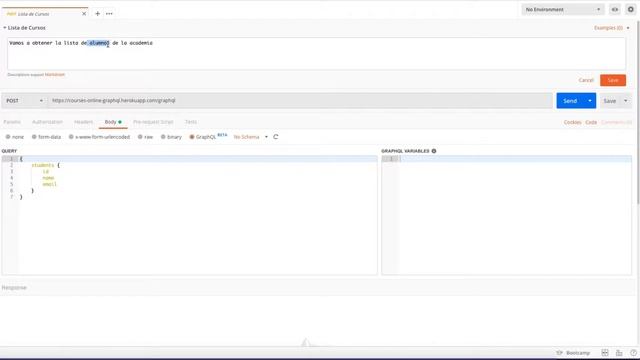
Task: Open the Markdown support link
Action: click(x=55, y=75)
